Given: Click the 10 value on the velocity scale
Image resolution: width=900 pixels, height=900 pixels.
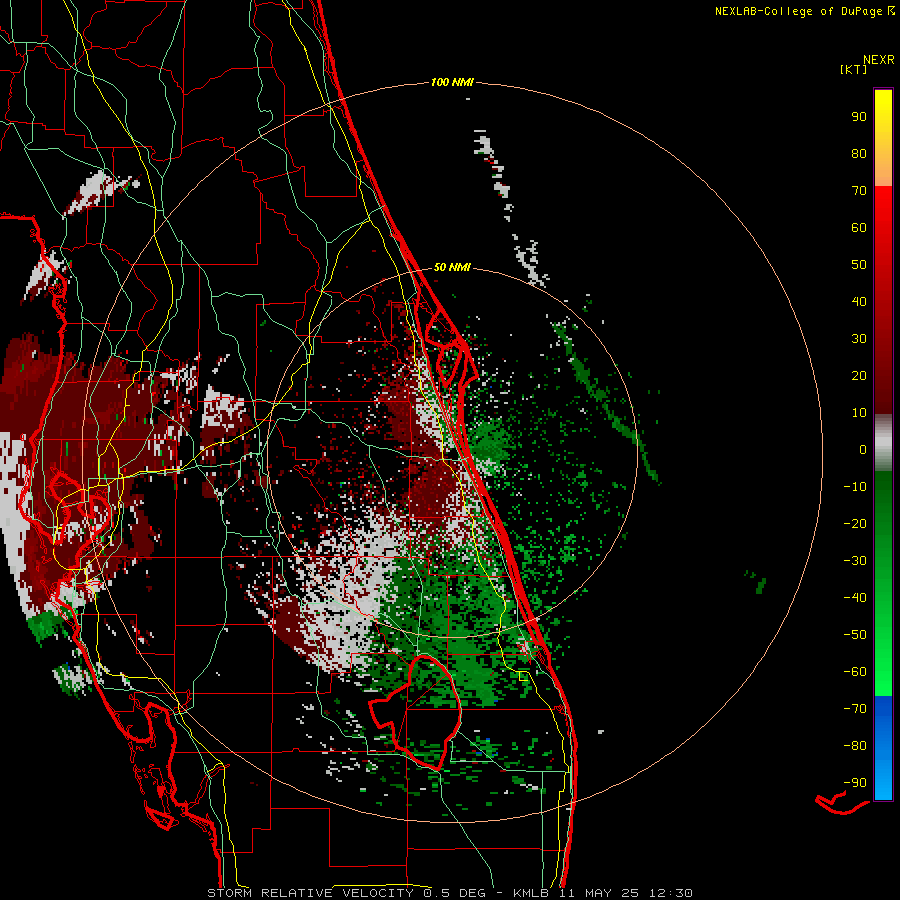Looking at the screenshot, I should 859,413.
